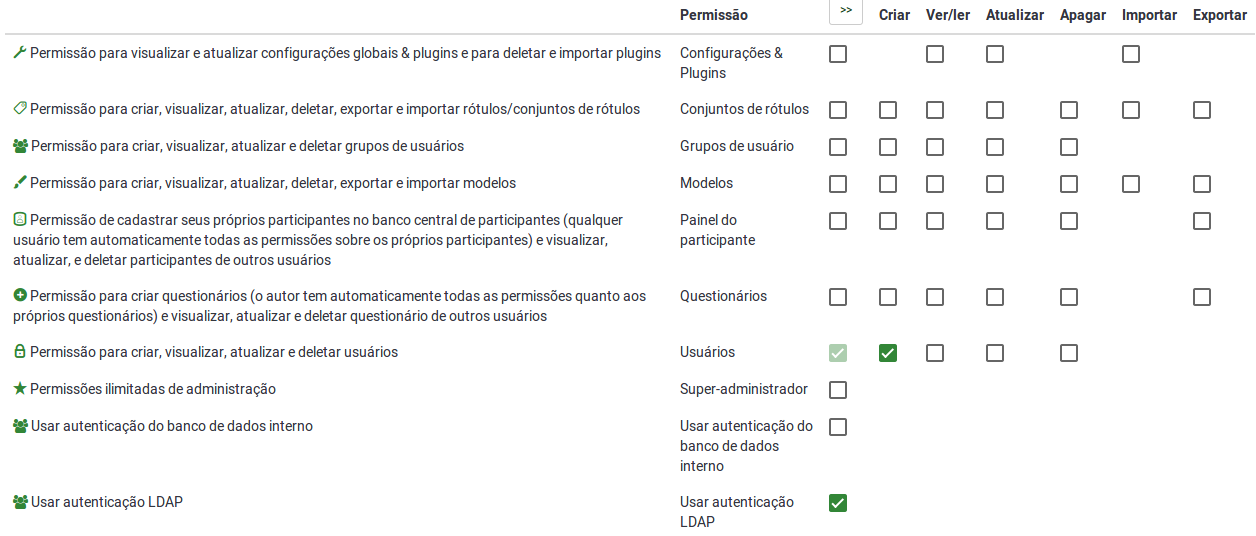Click the Permissão column header
This screenshot has height=536, width=1256.
click(713, 15)
